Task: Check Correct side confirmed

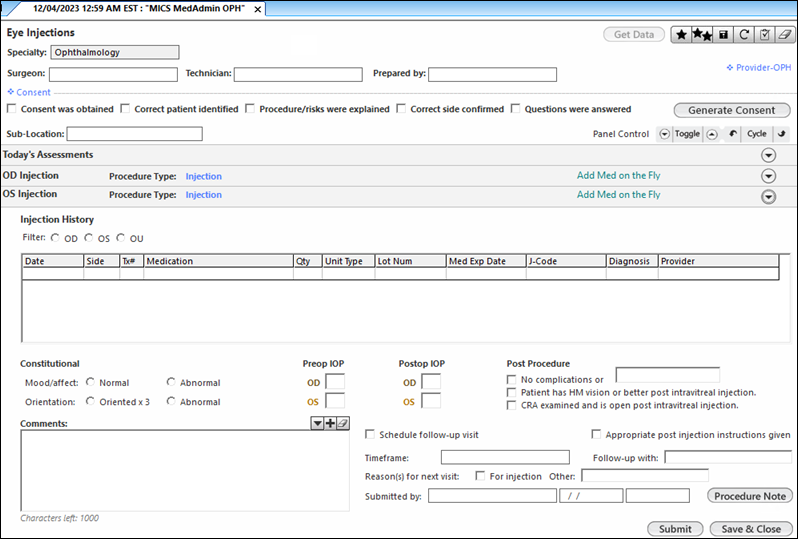Action: pos(401,108)
